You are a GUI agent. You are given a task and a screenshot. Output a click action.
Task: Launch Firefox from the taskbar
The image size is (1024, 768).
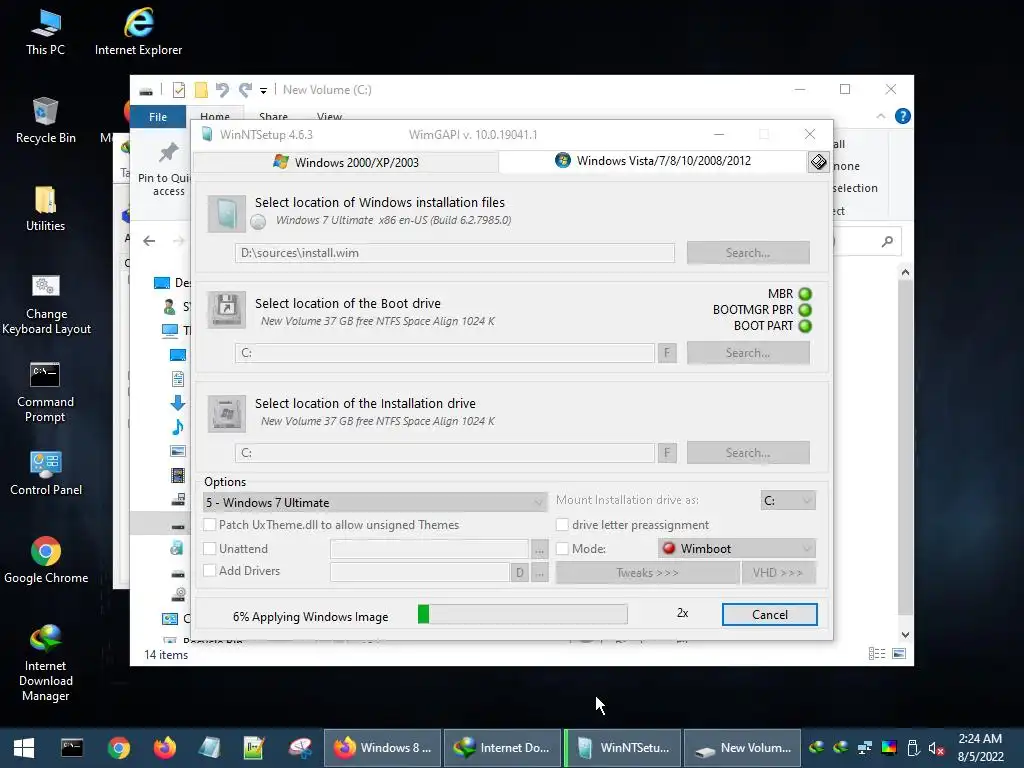point(165,748)
